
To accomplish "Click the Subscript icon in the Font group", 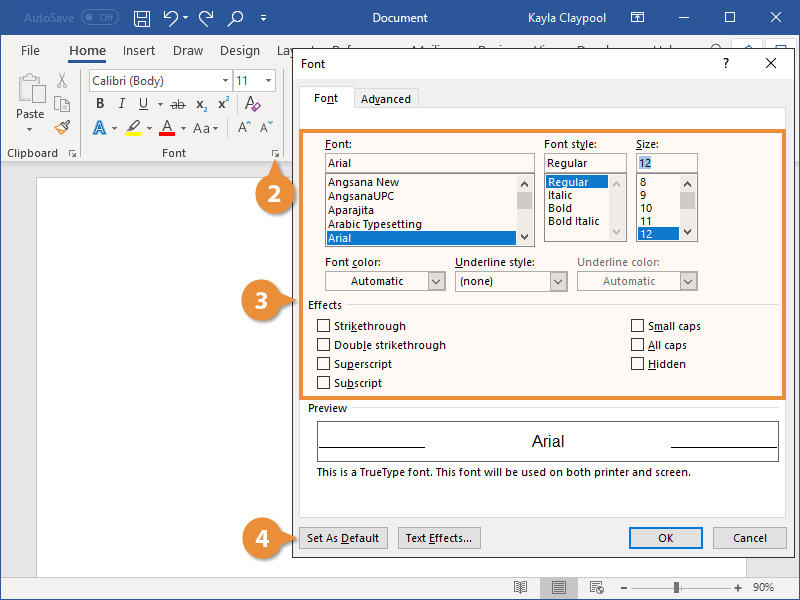I will click(x=201, y=103).
